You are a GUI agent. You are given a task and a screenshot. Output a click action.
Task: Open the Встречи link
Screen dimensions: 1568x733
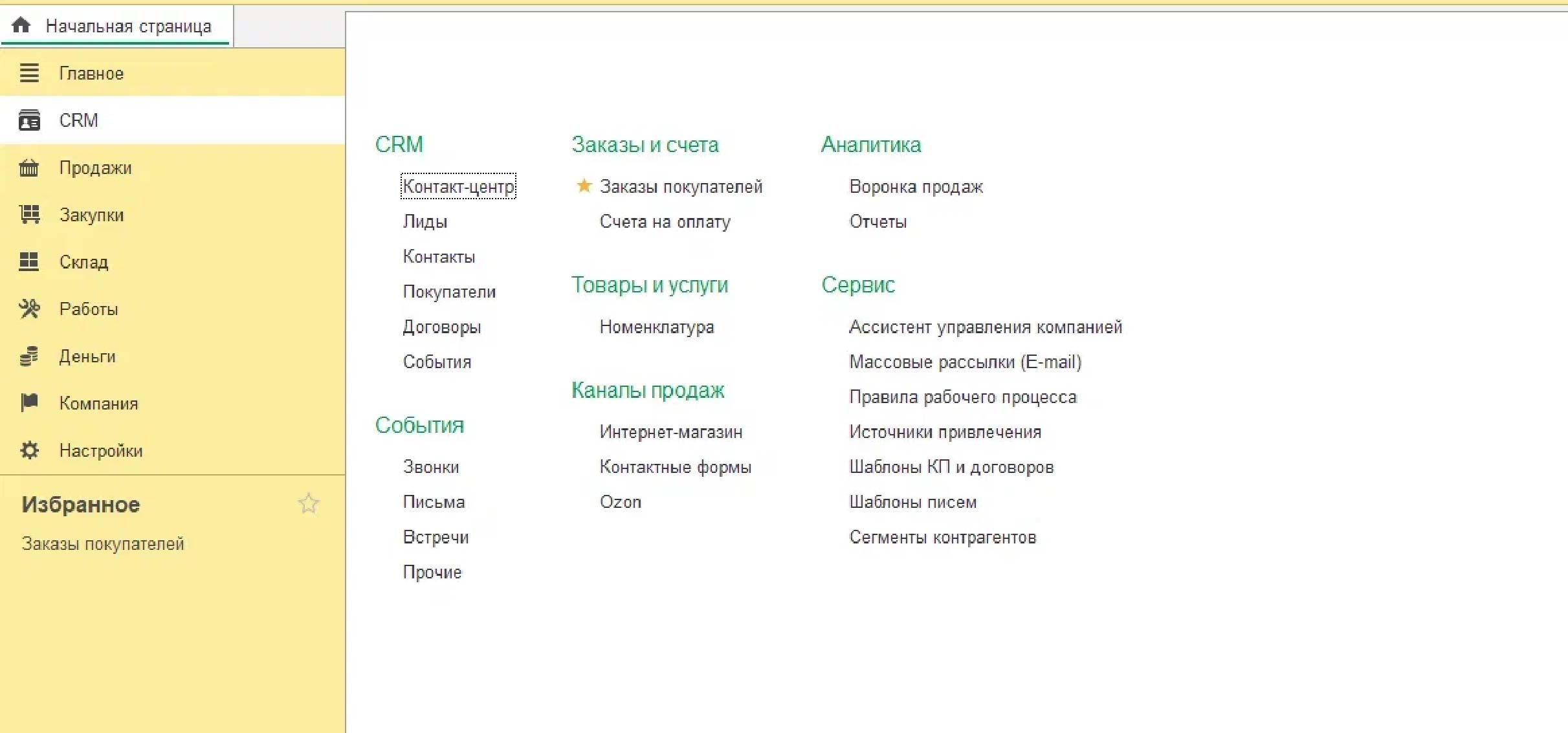(436, 537)
